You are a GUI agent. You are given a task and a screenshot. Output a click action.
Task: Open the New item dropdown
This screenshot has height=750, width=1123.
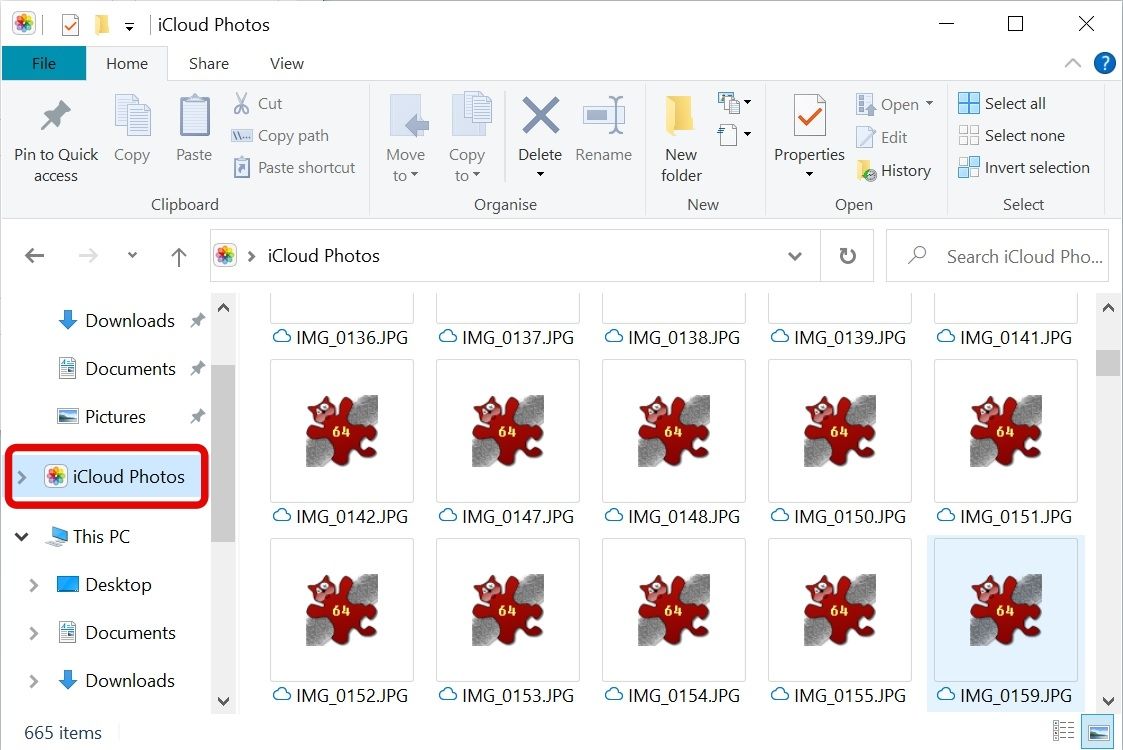click(x=735, y=102)
